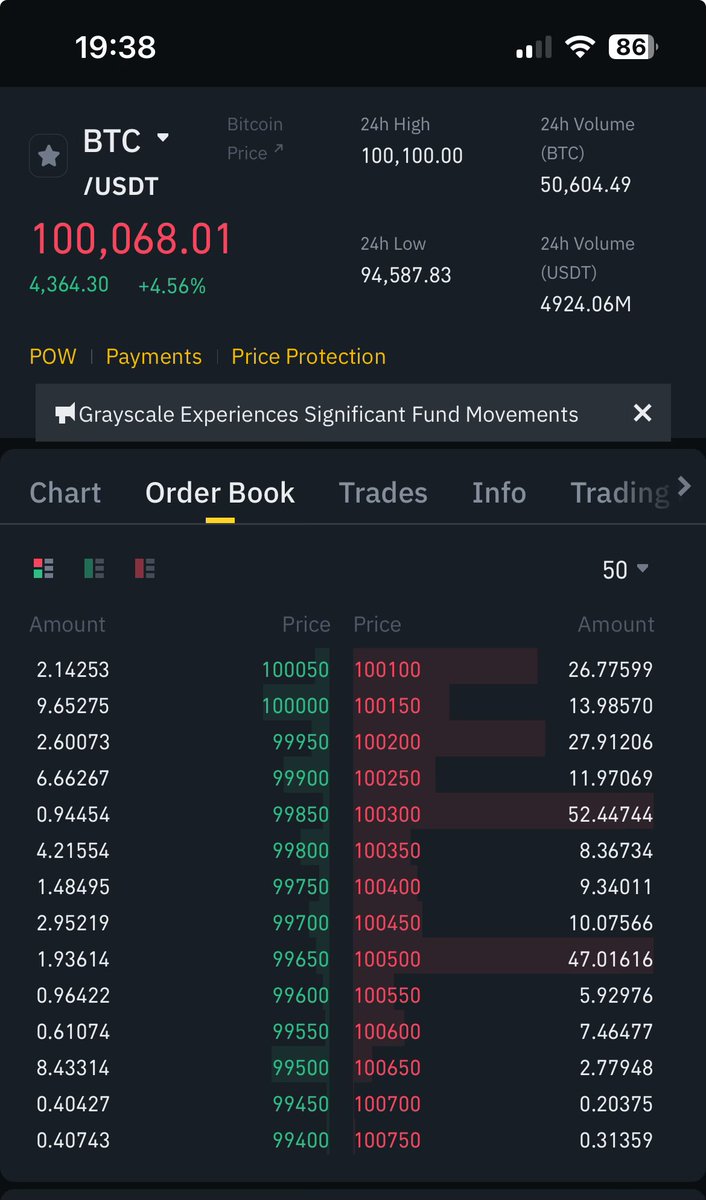Tap bid price 99500

[301, 1068]
